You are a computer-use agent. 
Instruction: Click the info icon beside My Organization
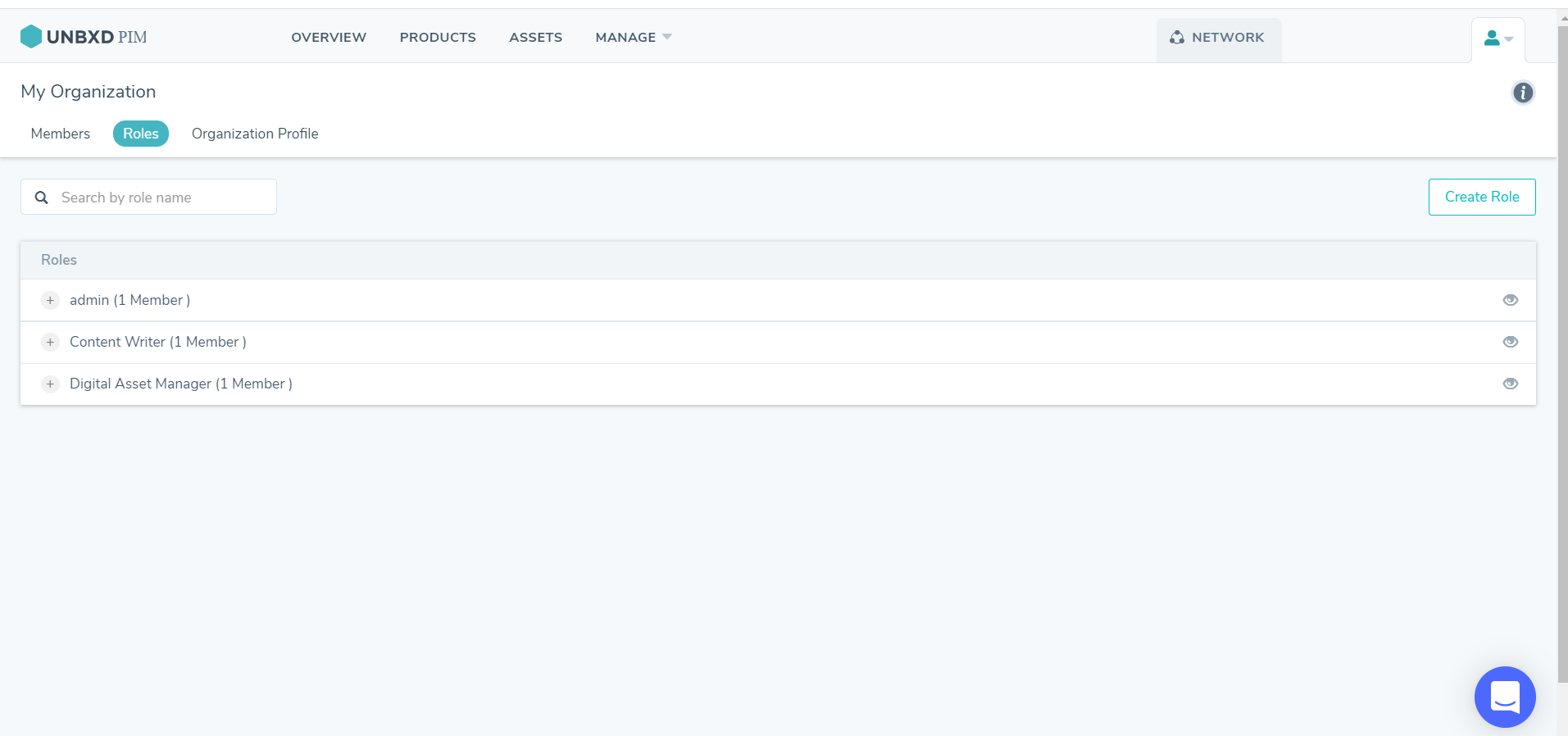(x=1522, y=93)
